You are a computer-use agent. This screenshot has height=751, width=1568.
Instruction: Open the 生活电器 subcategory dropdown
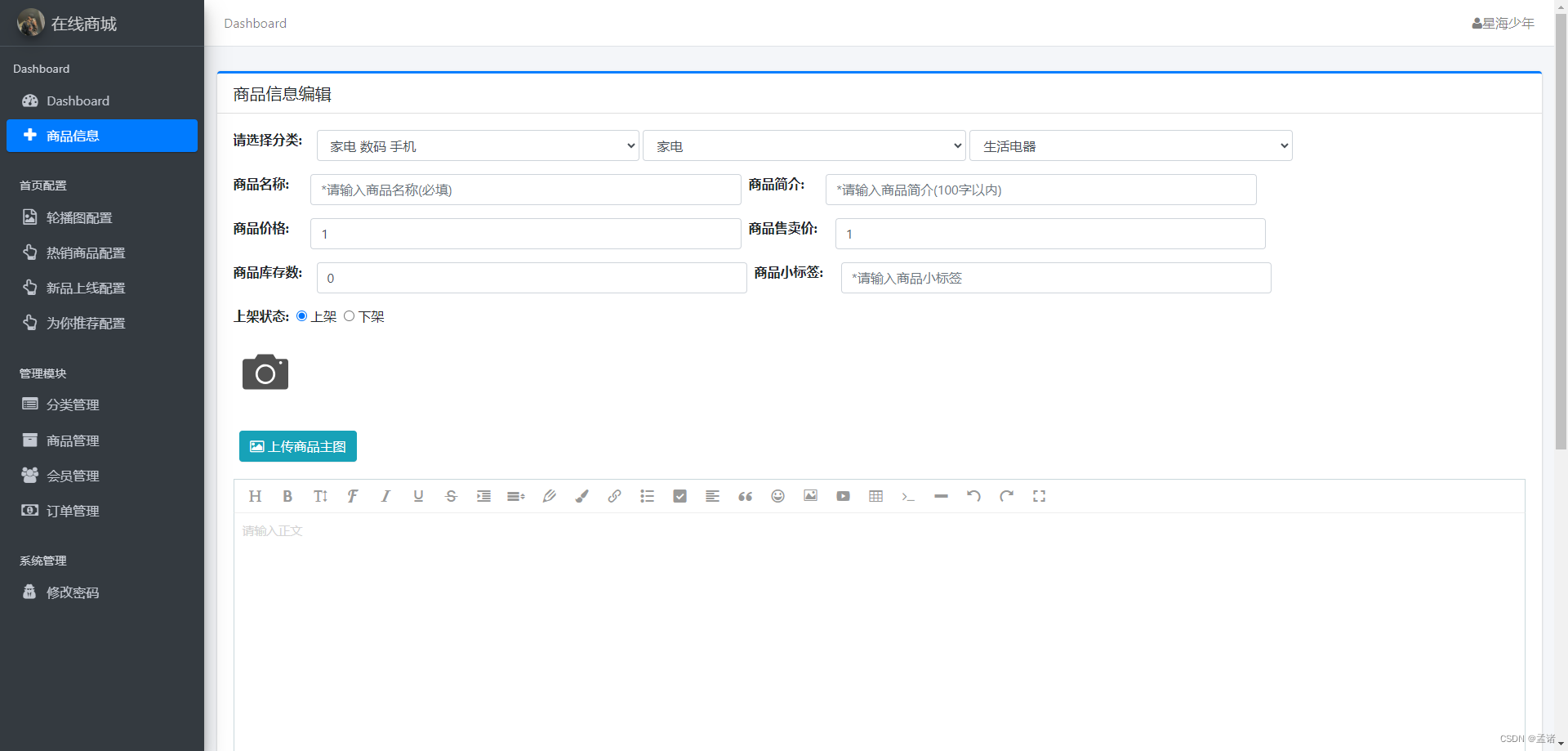click(1130, 145)
